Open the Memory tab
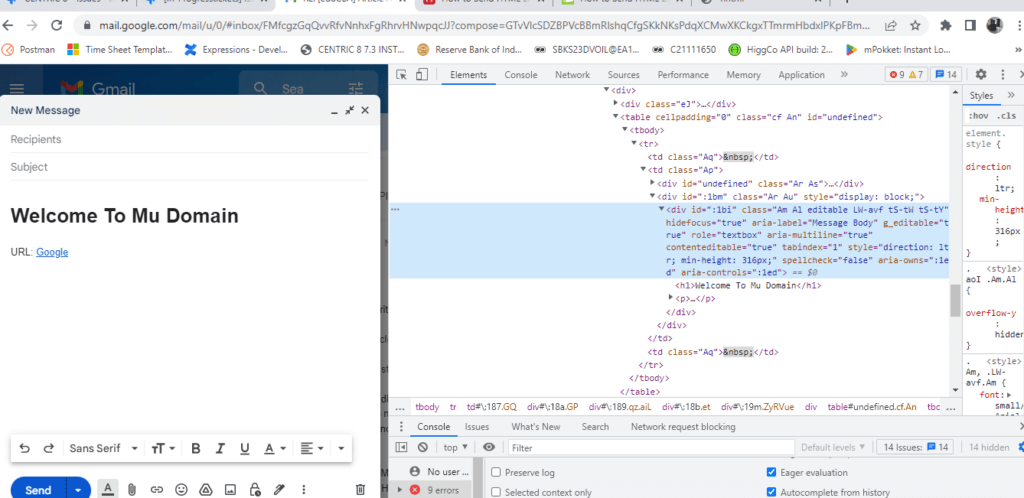Image resolution: width=1024 pixels, height=498 pixels. point(743,75)
